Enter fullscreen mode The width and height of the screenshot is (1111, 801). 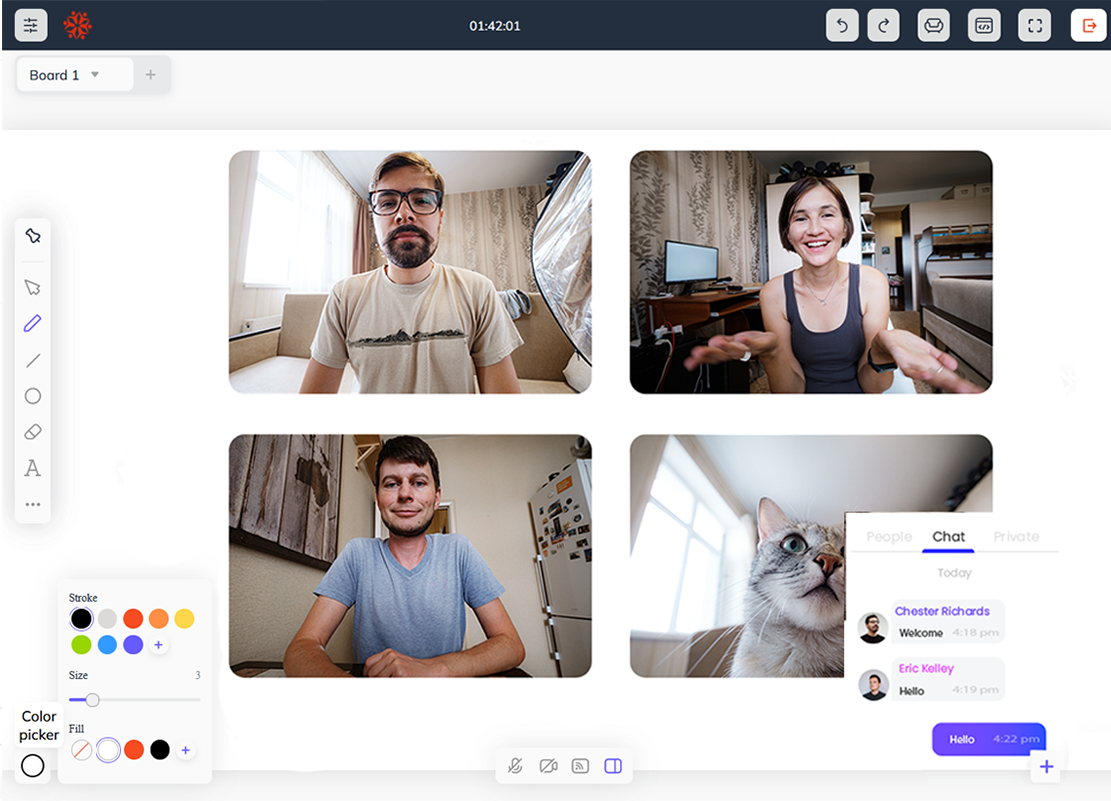coord(1034,25)
